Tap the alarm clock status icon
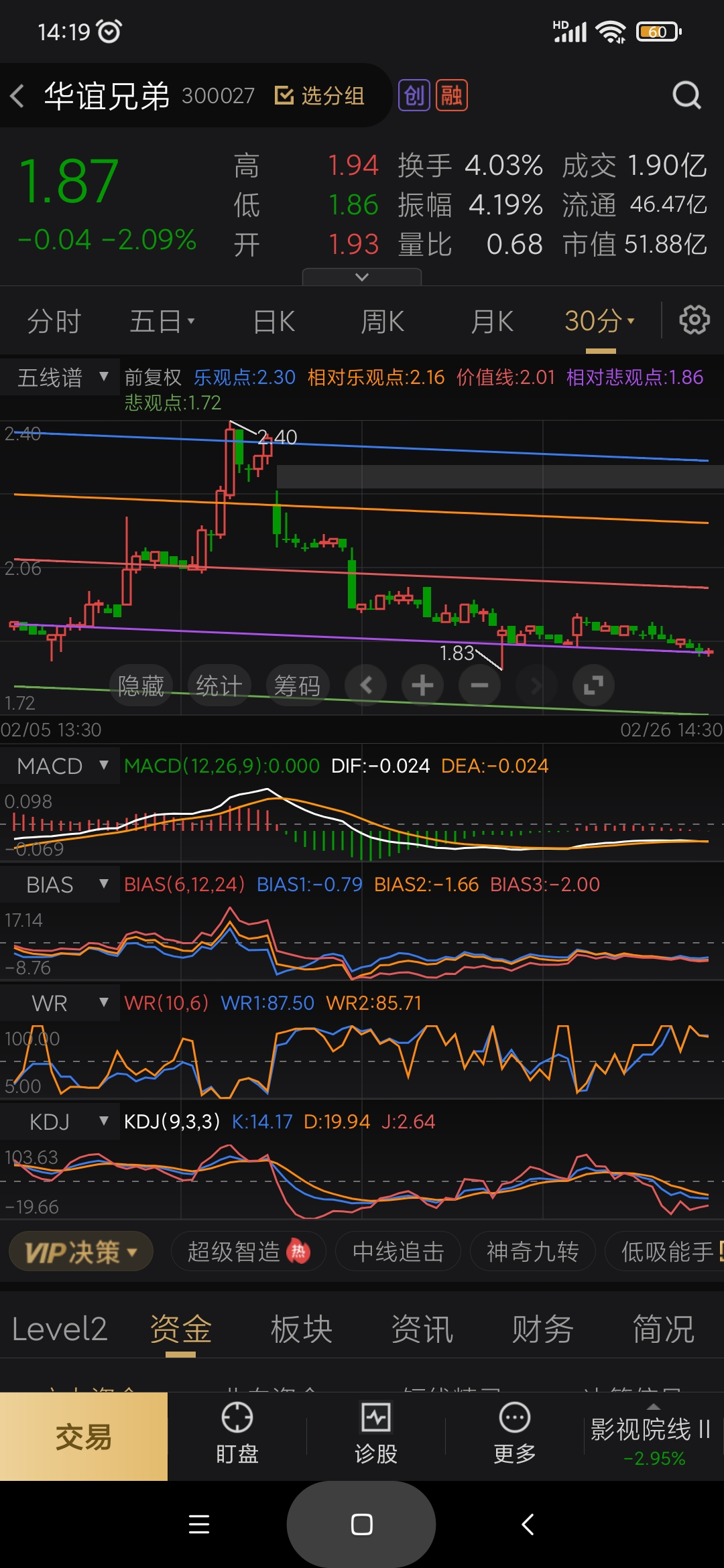 pos(109,31)
